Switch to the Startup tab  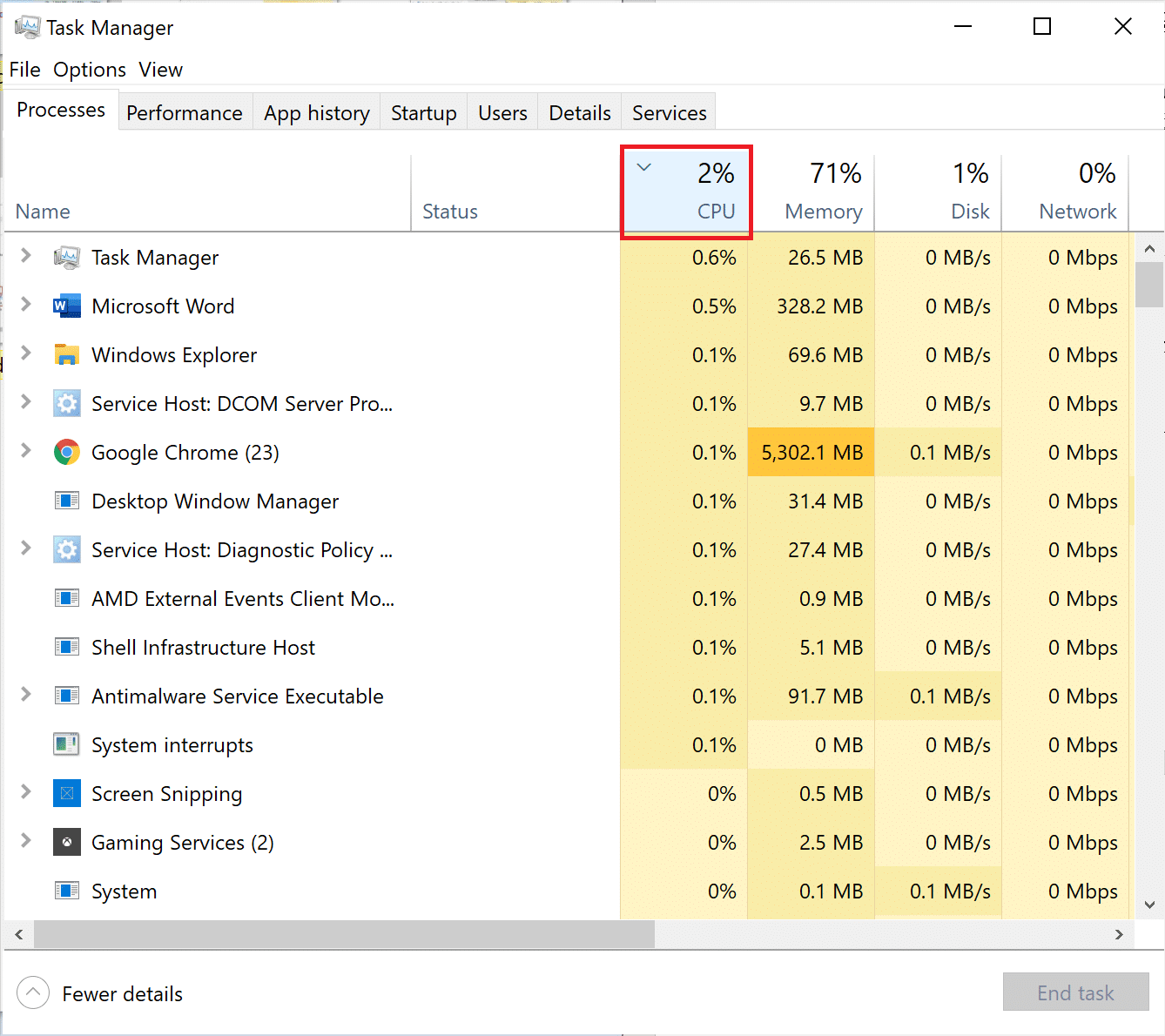pos(423,111)
